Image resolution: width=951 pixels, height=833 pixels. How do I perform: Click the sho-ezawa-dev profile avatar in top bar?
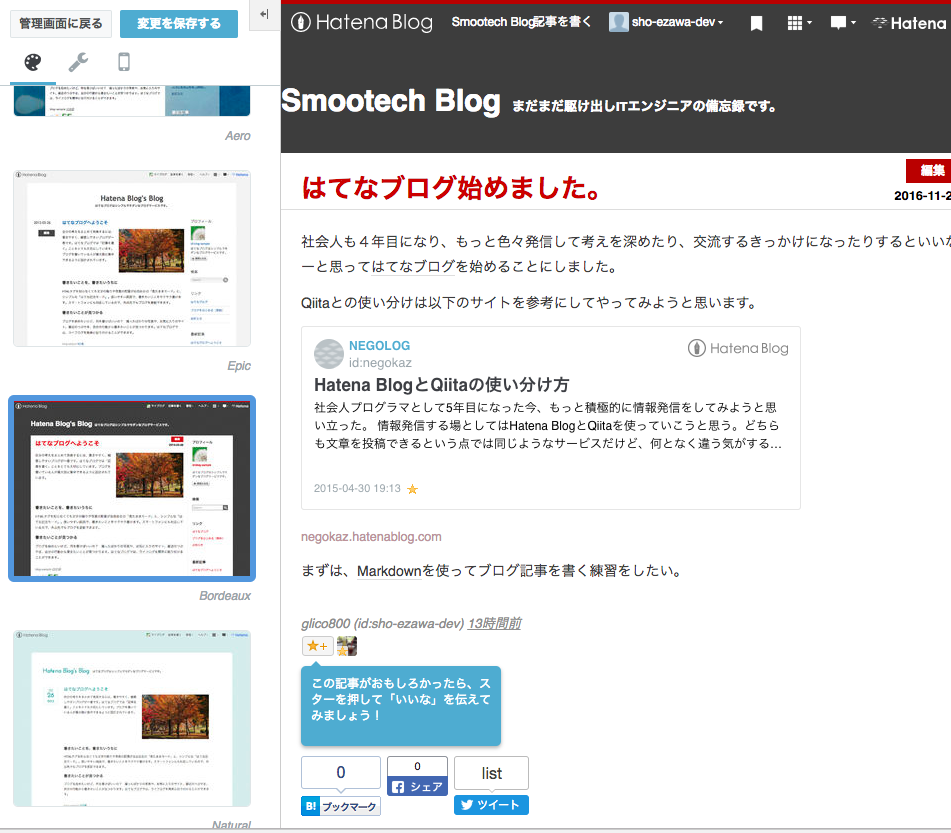(619, 22)
